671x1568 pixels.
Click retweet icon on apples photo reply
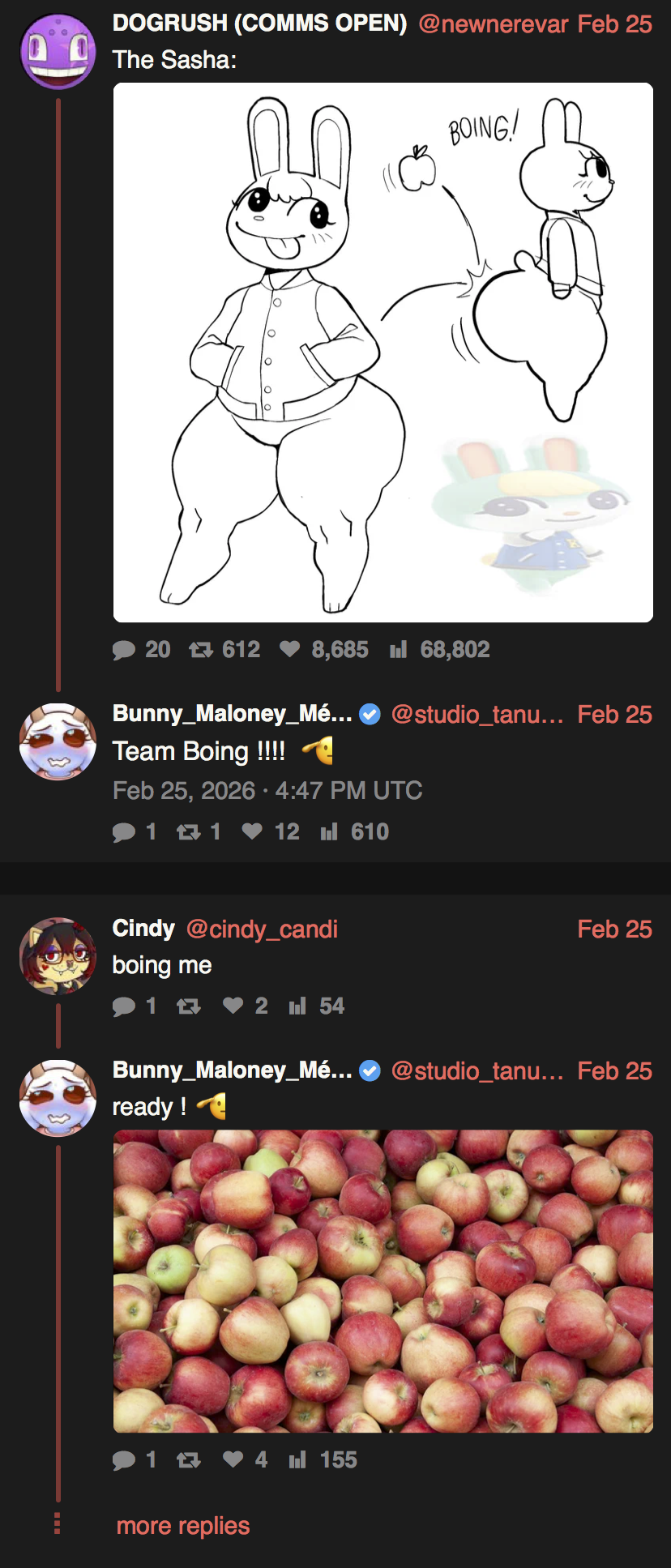tap(188, 1460)
